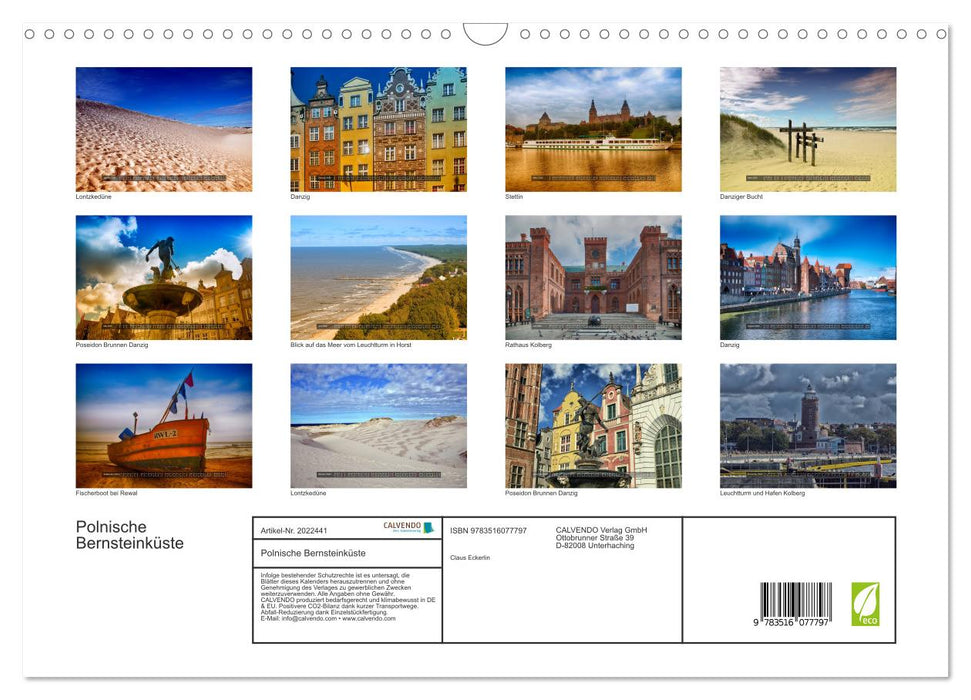Click the blue CALVENDO logo square
Viewport: 971px width, 700px height.
coord(428,528)
